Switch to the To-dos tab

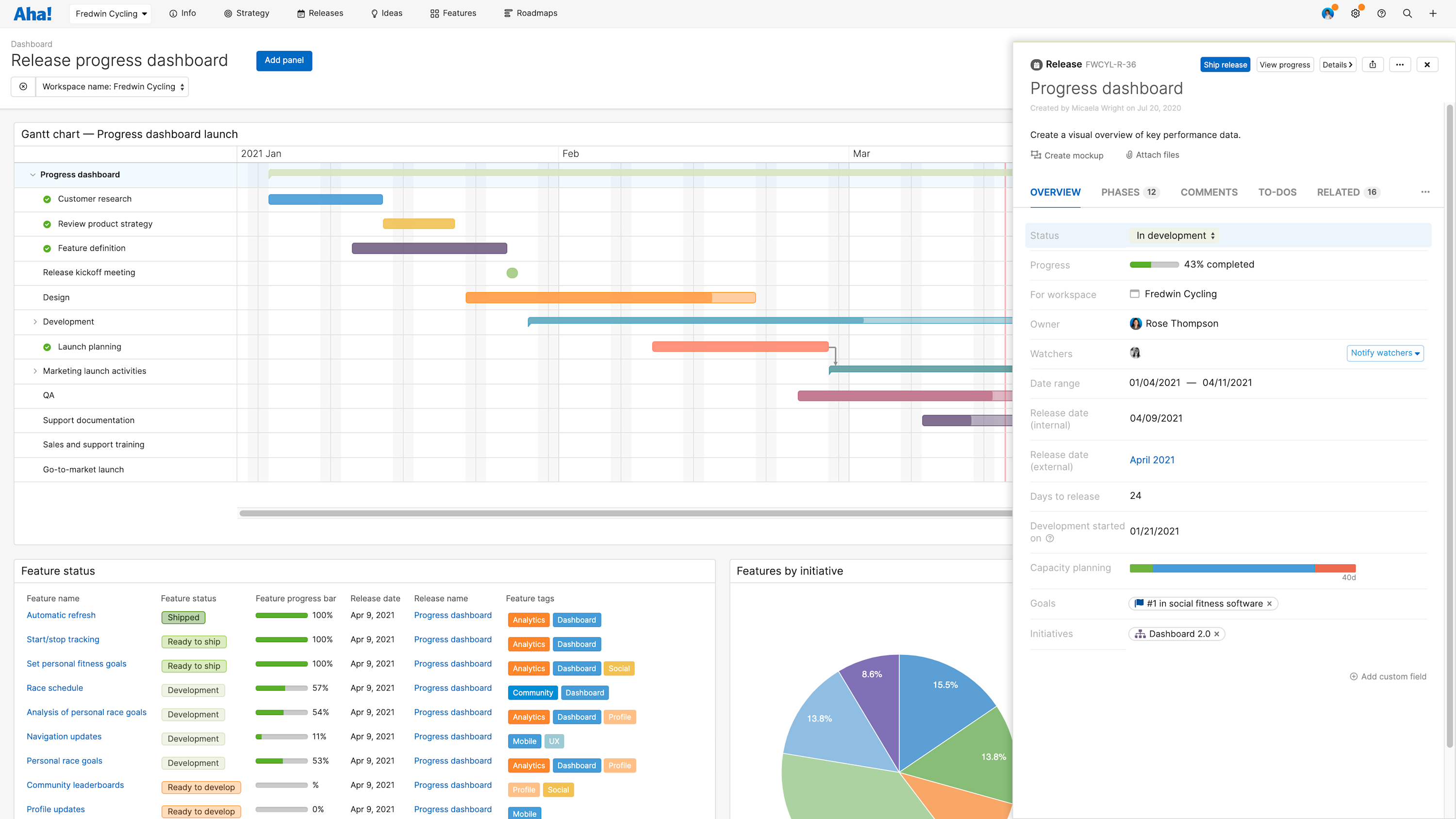point(1277,192)
